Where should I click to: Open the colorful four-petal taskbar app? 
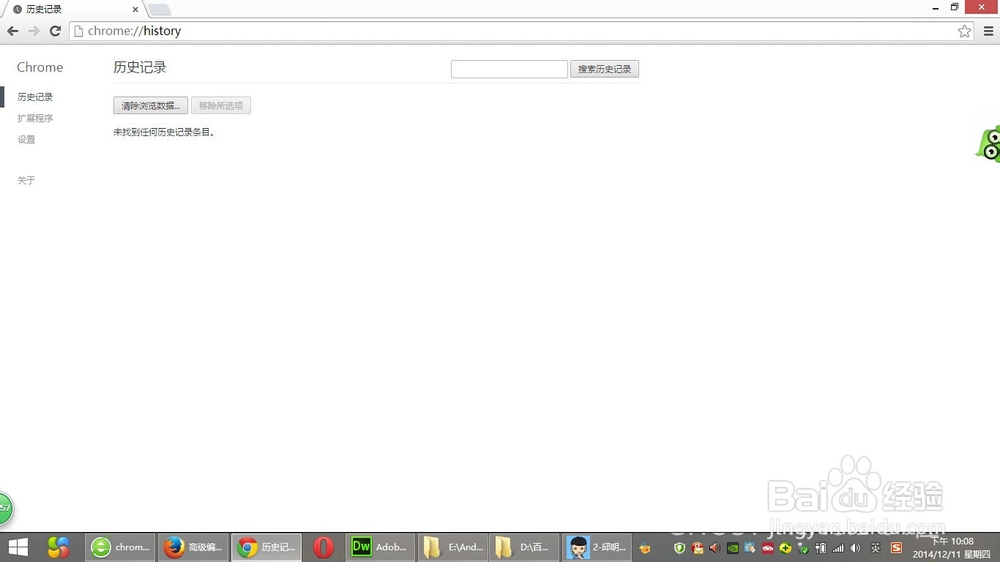[x=58, y=547]
